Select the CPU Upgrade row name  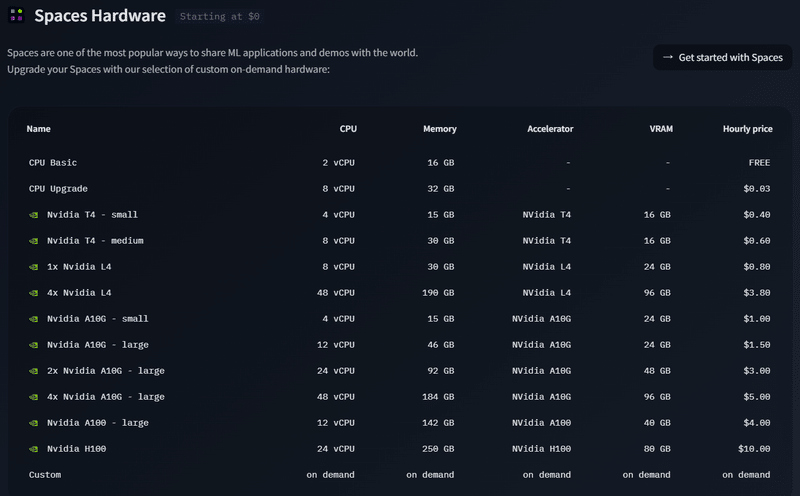(x=59, y=189)
